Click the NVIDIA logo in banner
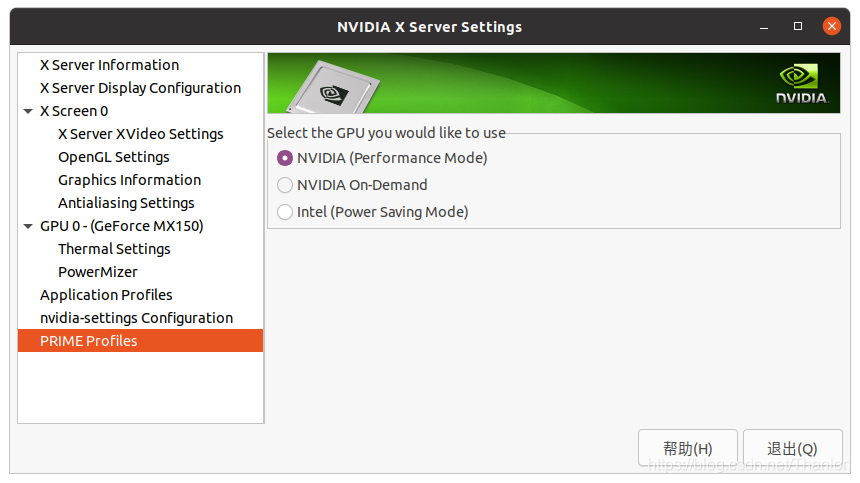This screenshot has height=483, width=860. [x=802, y=84]
